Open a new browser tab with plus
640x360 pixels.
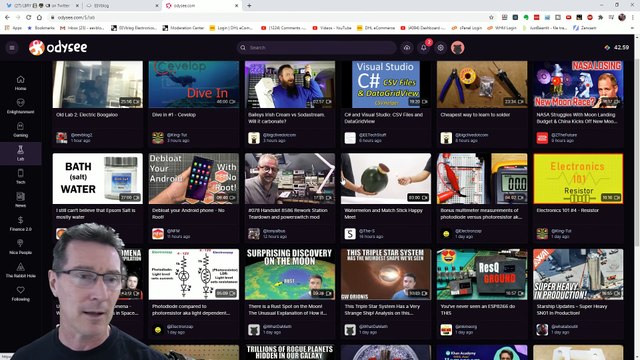(249, 5)
